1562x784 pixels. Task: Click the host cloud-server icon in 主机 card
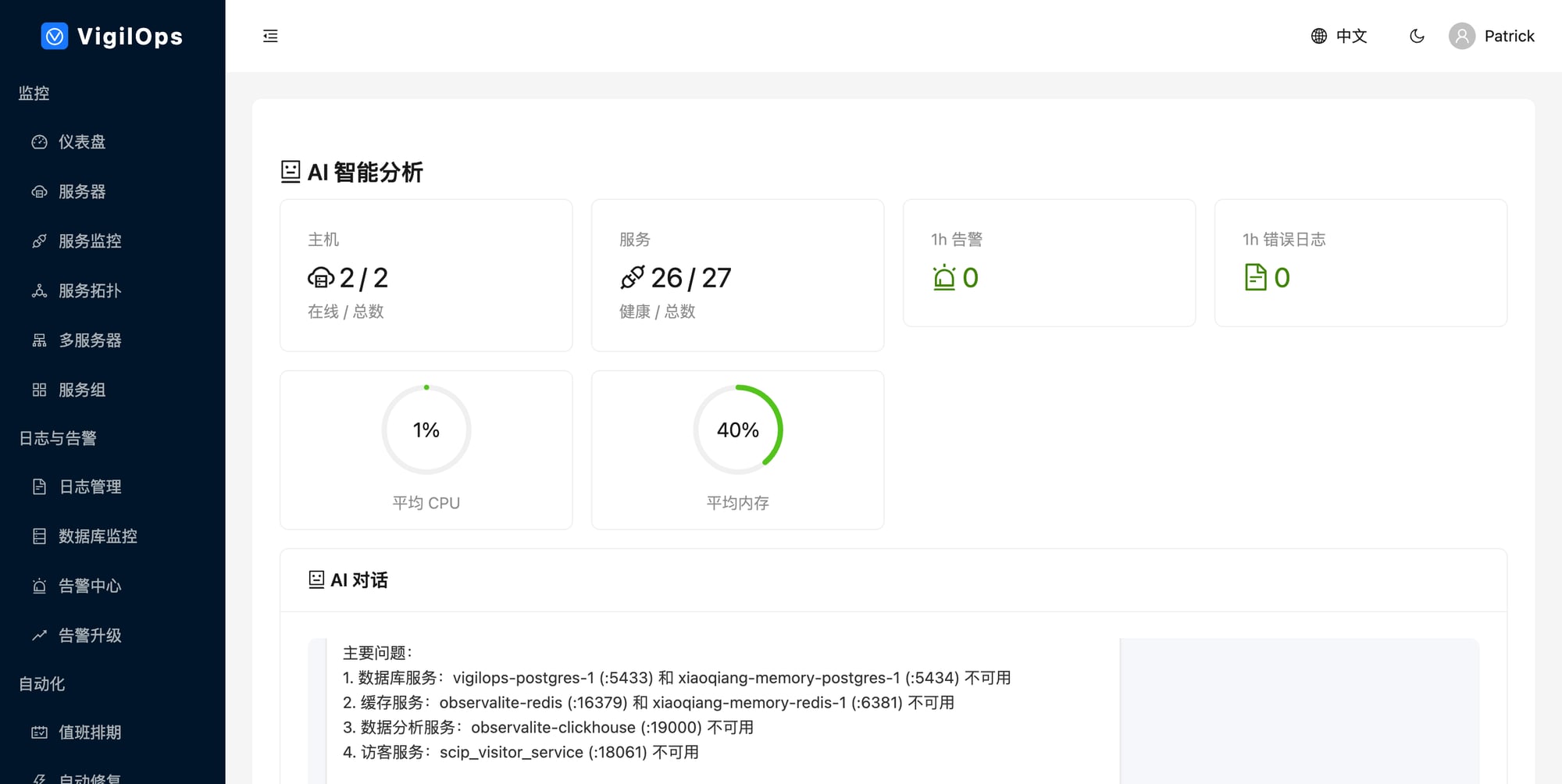(321, 277)
